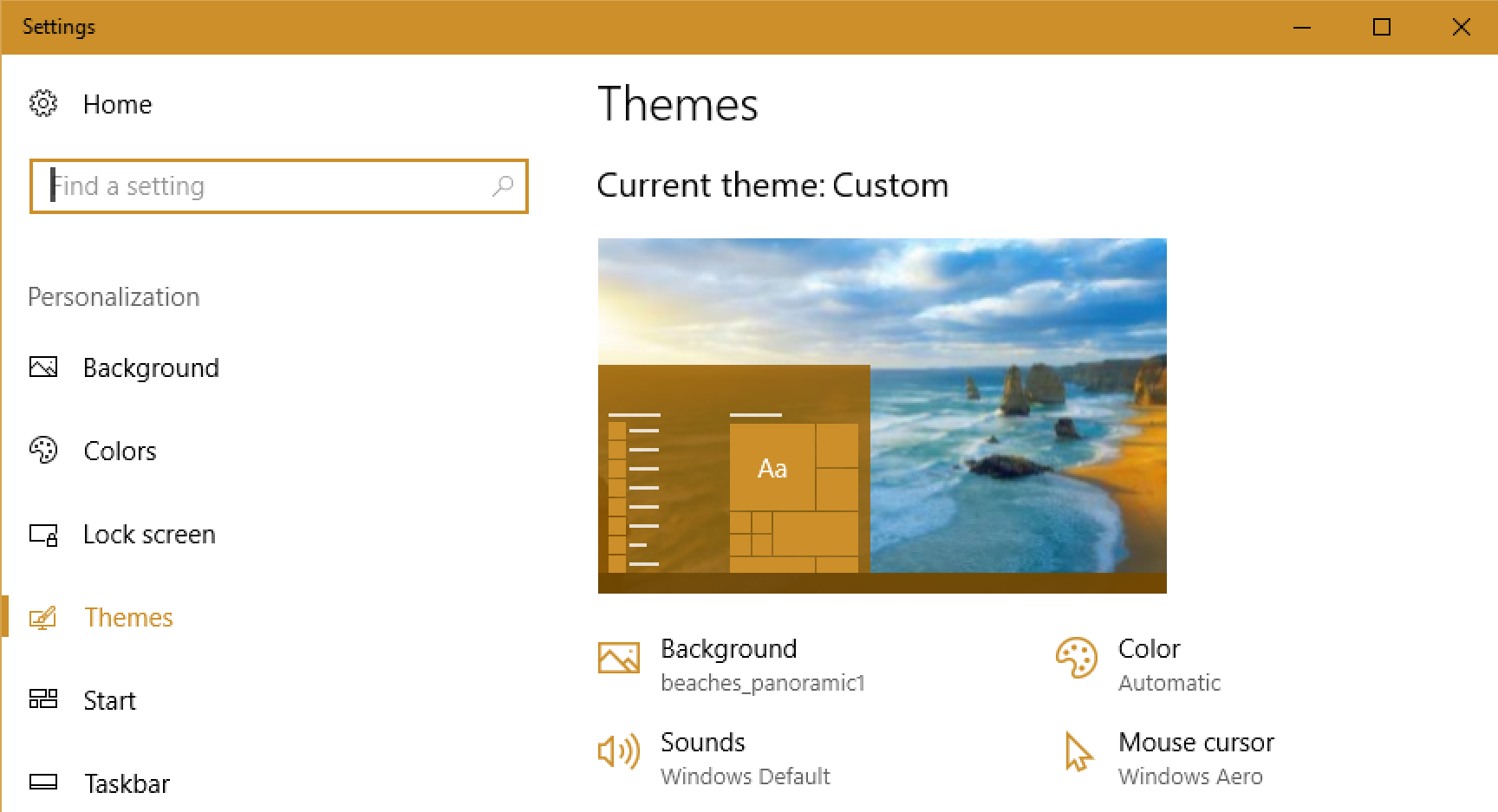Click the Mouse cursor arrow icon
Viewport: 1498px width, 812px height.
(1078, 753)
